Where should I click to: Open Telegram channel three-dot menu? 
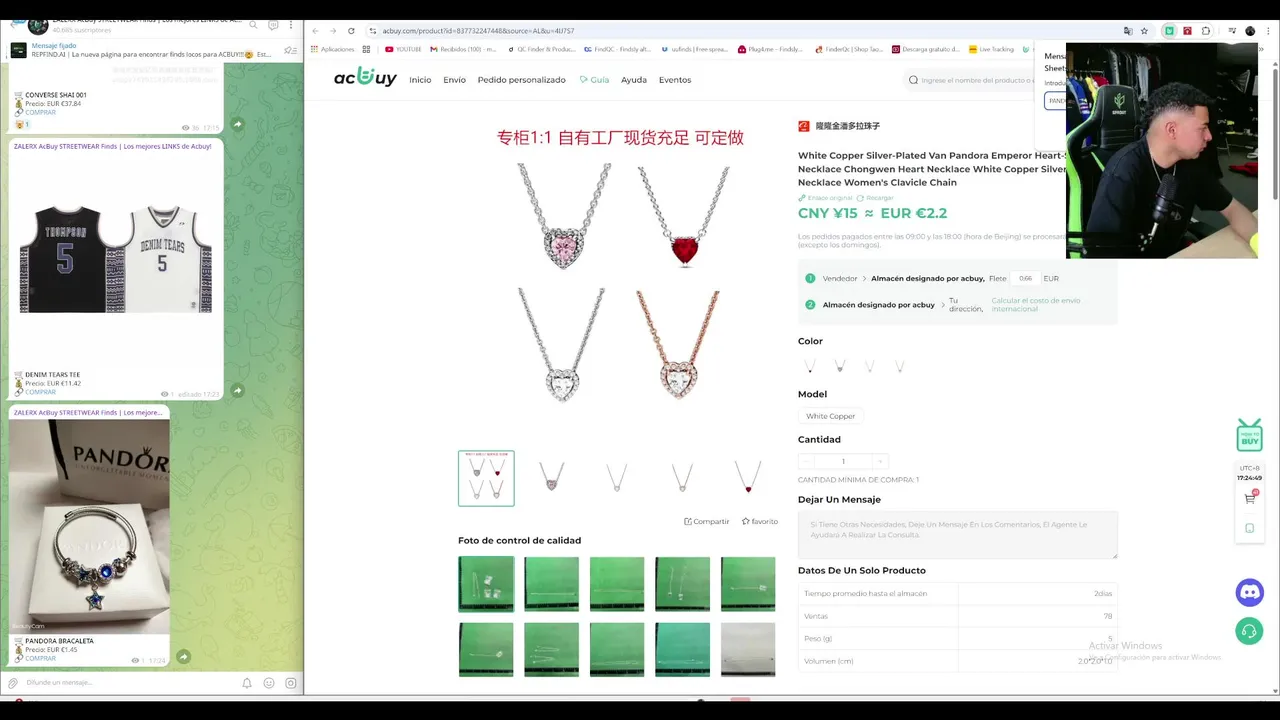(x=293, y=25)
